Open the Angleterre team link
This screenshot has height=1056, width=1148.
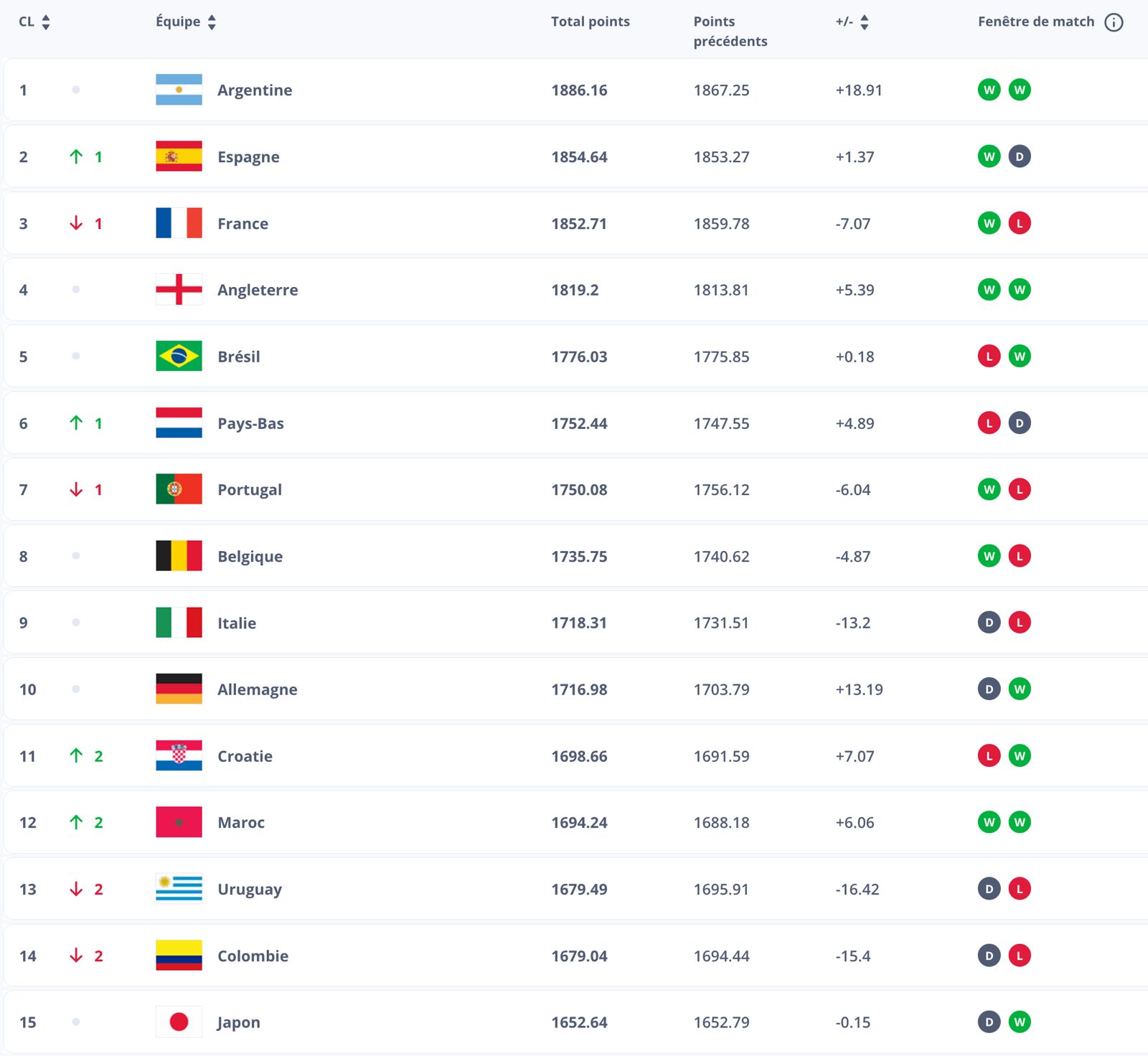[x=258, y=290]
